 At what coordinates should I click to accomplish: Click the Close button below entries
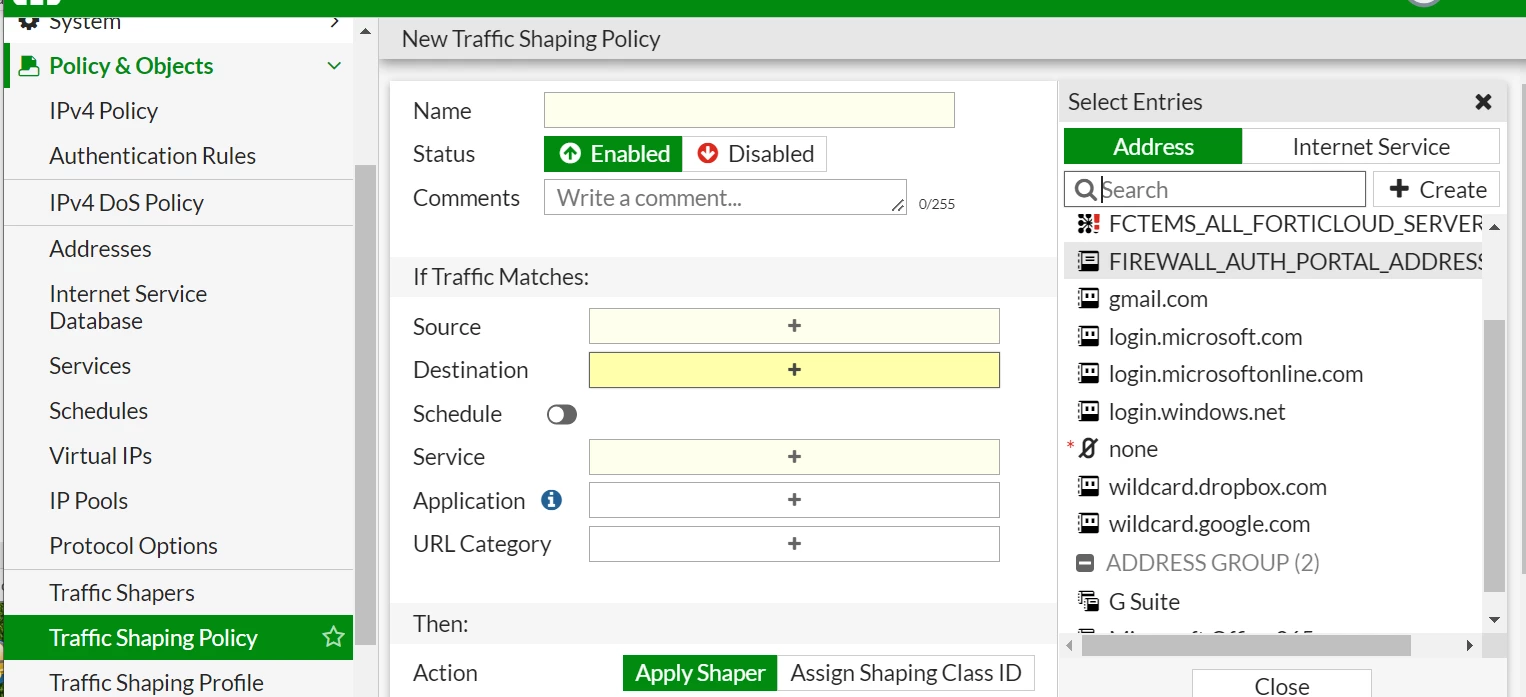click(1281, 685)
